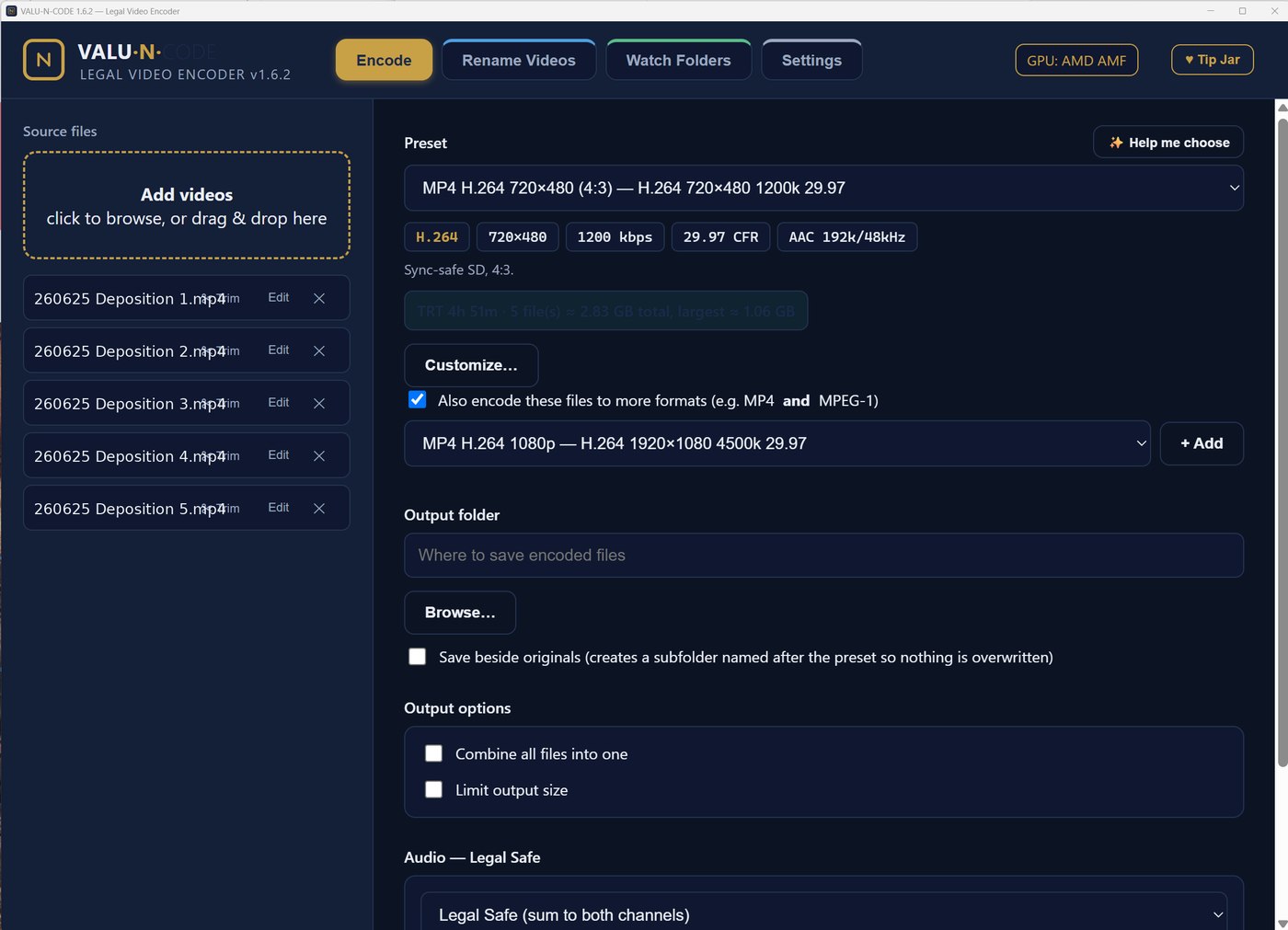Expand the MP4 H.264 1080p additional format dropdown
Image resolution: width=1288 pixels, height=930 pixels.
(x=777, y=443)
